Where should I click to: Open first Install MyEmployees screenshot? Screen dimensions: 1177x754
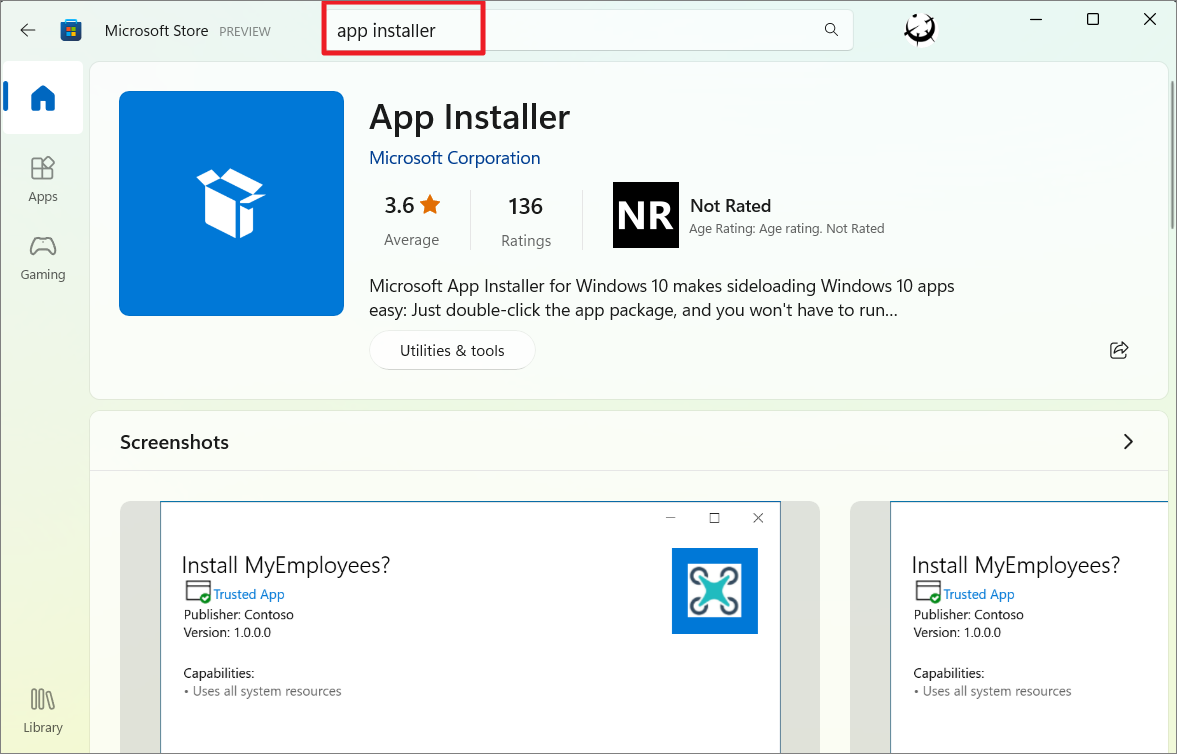pos(470,627)
